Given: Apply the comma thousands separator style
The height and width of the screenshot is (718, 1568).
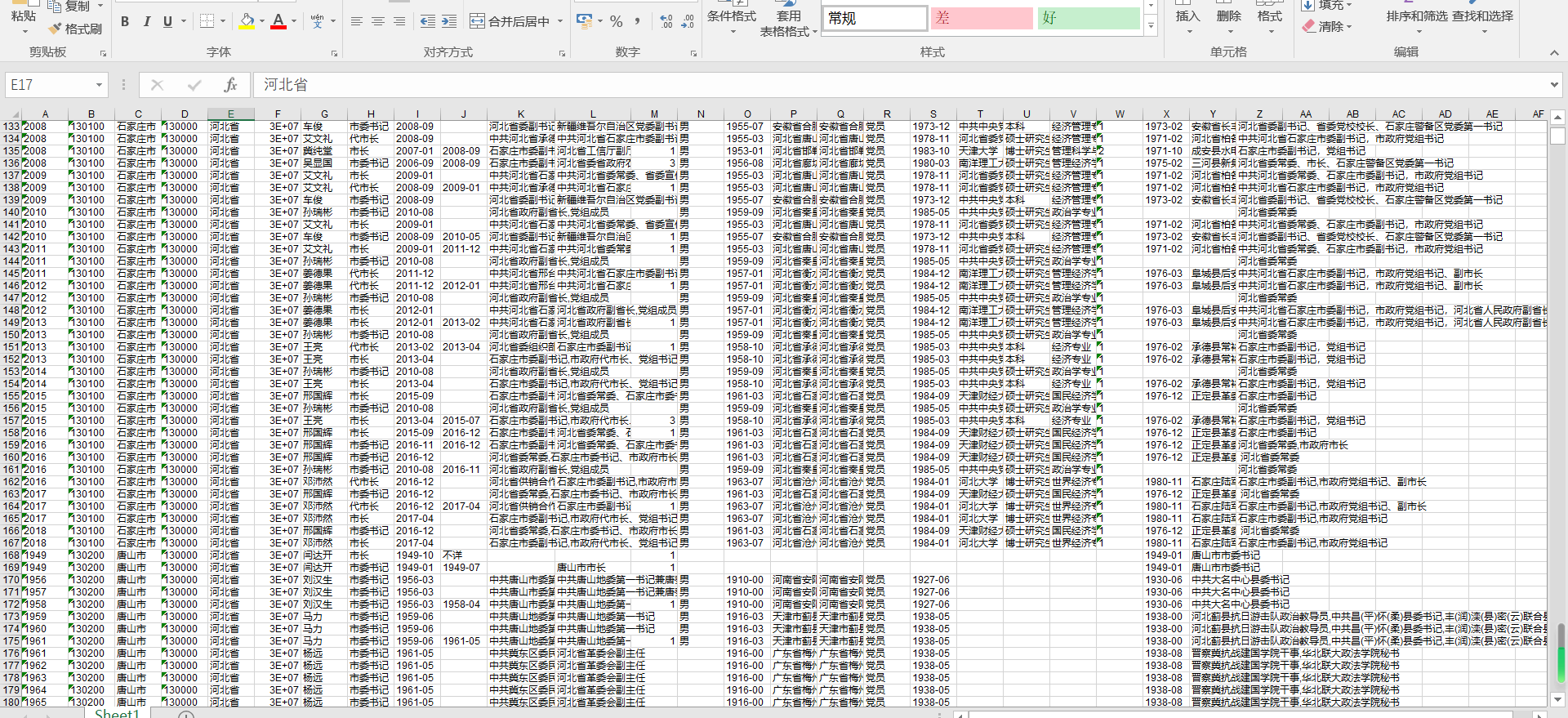Looking at the screenshot, I should (638, 22).
